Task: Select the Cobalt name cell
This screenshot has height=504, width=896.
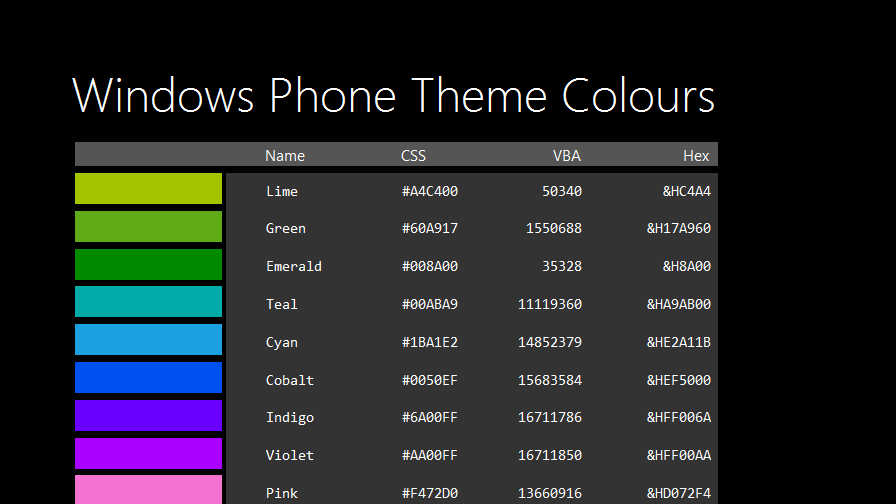Action: (290, 380)
